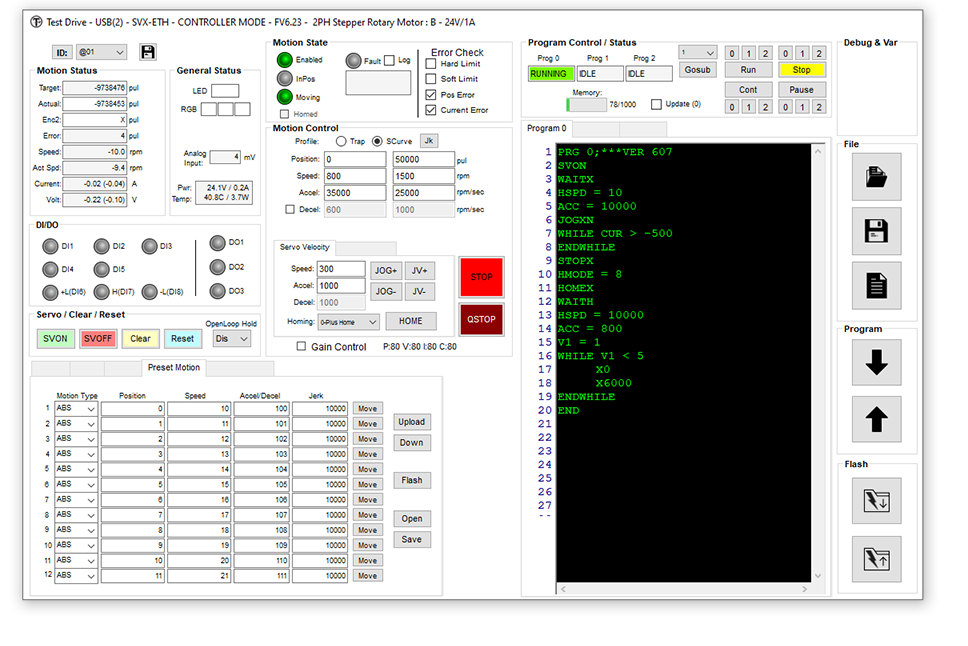The height and width of the screenshot is (646, 968).
Task: Select the Servo Velocity tab
Action: 304,247
